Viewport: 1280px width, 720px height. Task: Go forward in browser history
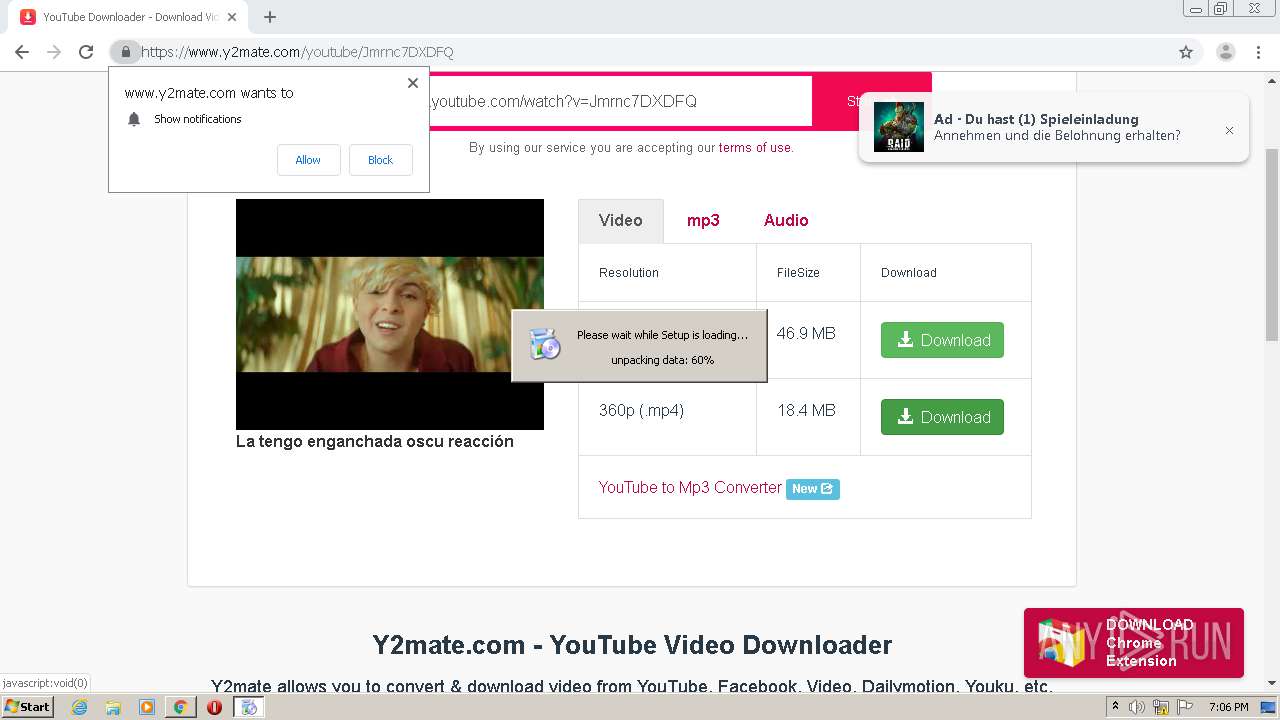(x=54, y=52)
